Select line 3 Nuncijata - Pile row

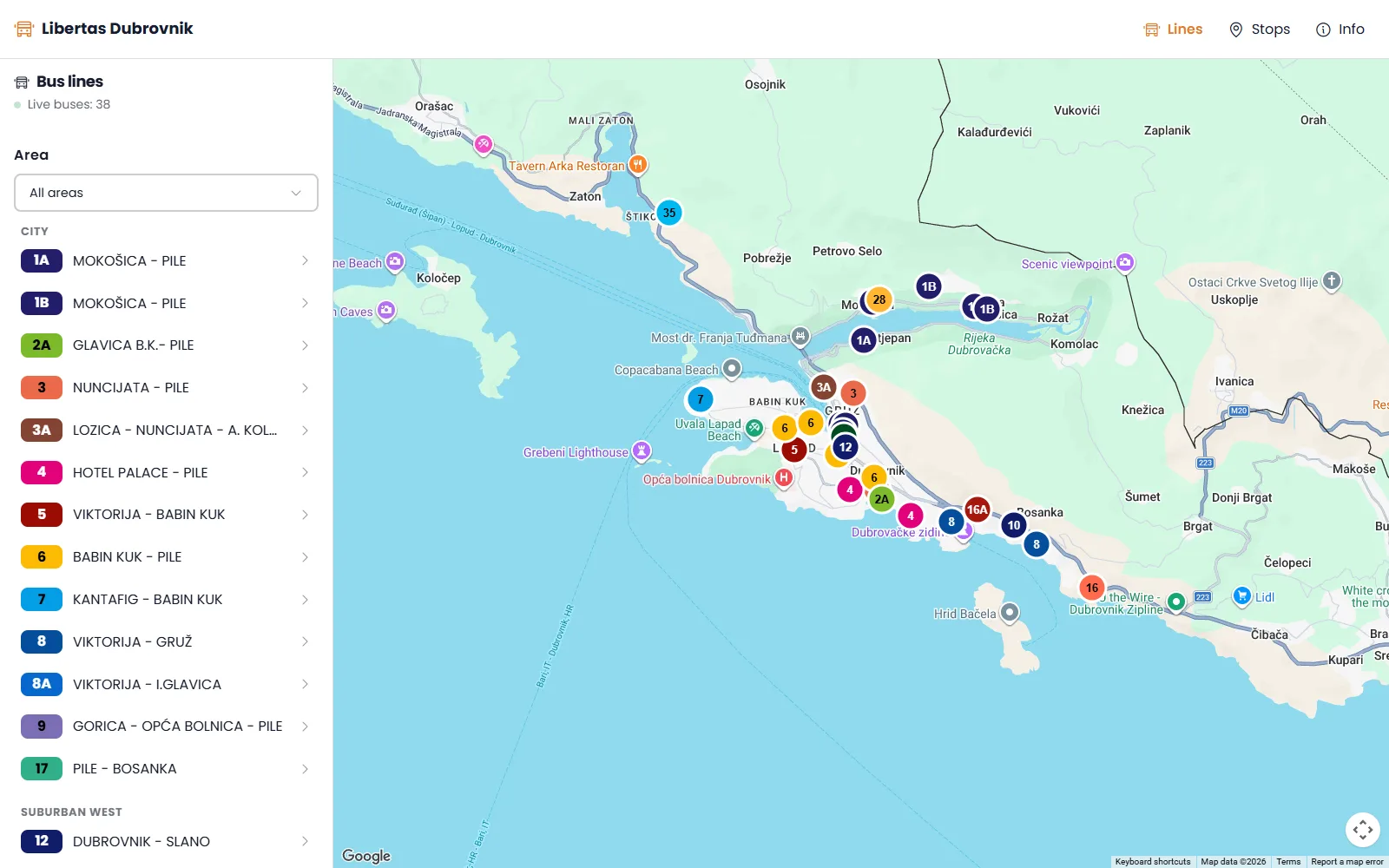click(166, 388)
